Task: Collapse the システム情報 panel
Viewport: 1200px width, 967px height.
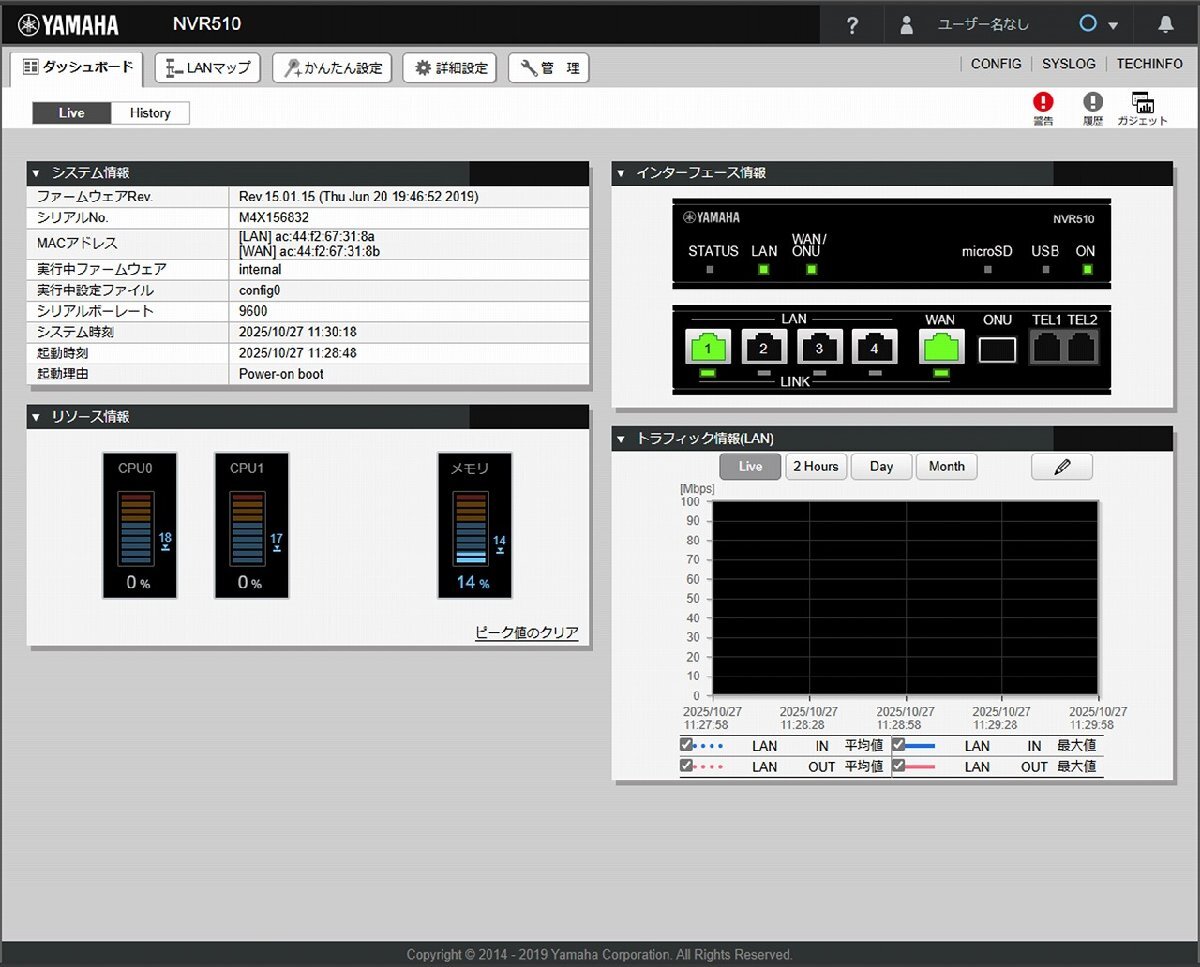Action: coord(36,174)
